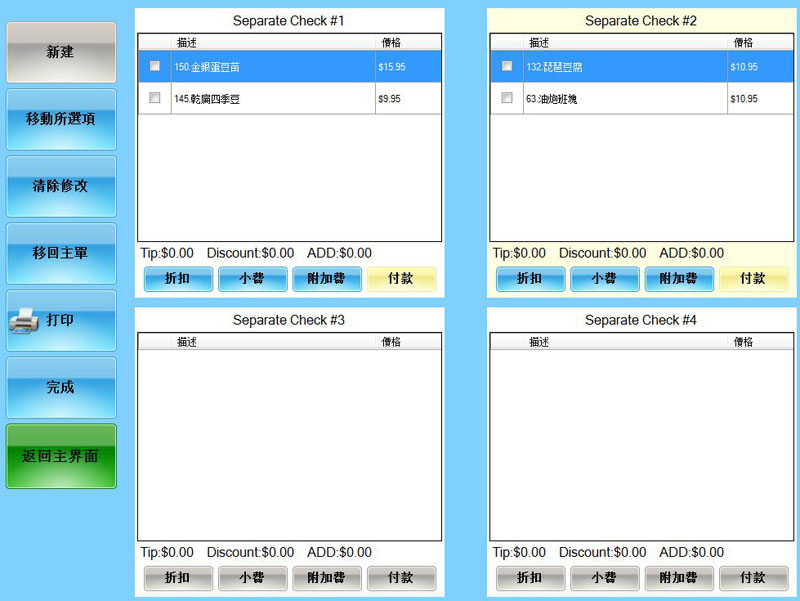
Task: Click yellow 付款 for Separate Check #2
Action: 753,279
